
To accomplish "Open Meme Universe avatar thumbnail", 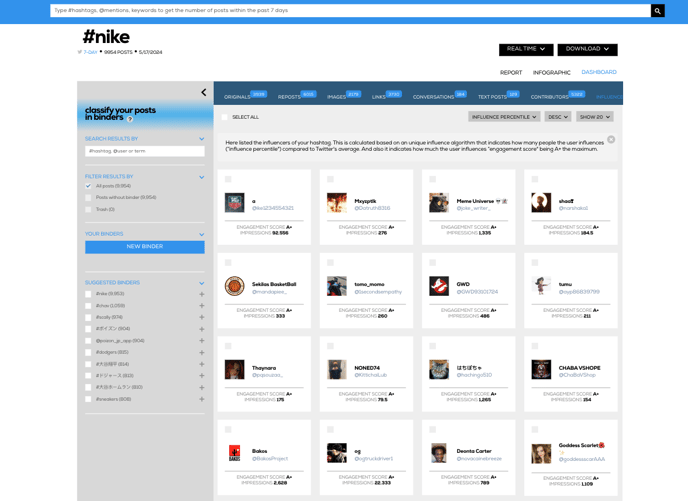I will [439, 203].
